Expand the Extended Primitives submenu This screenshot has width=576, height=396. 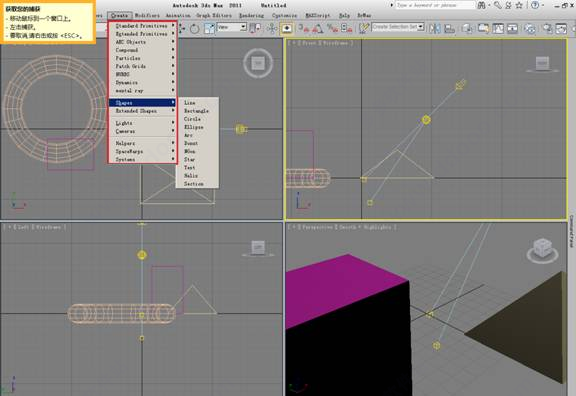coord(143,34)
